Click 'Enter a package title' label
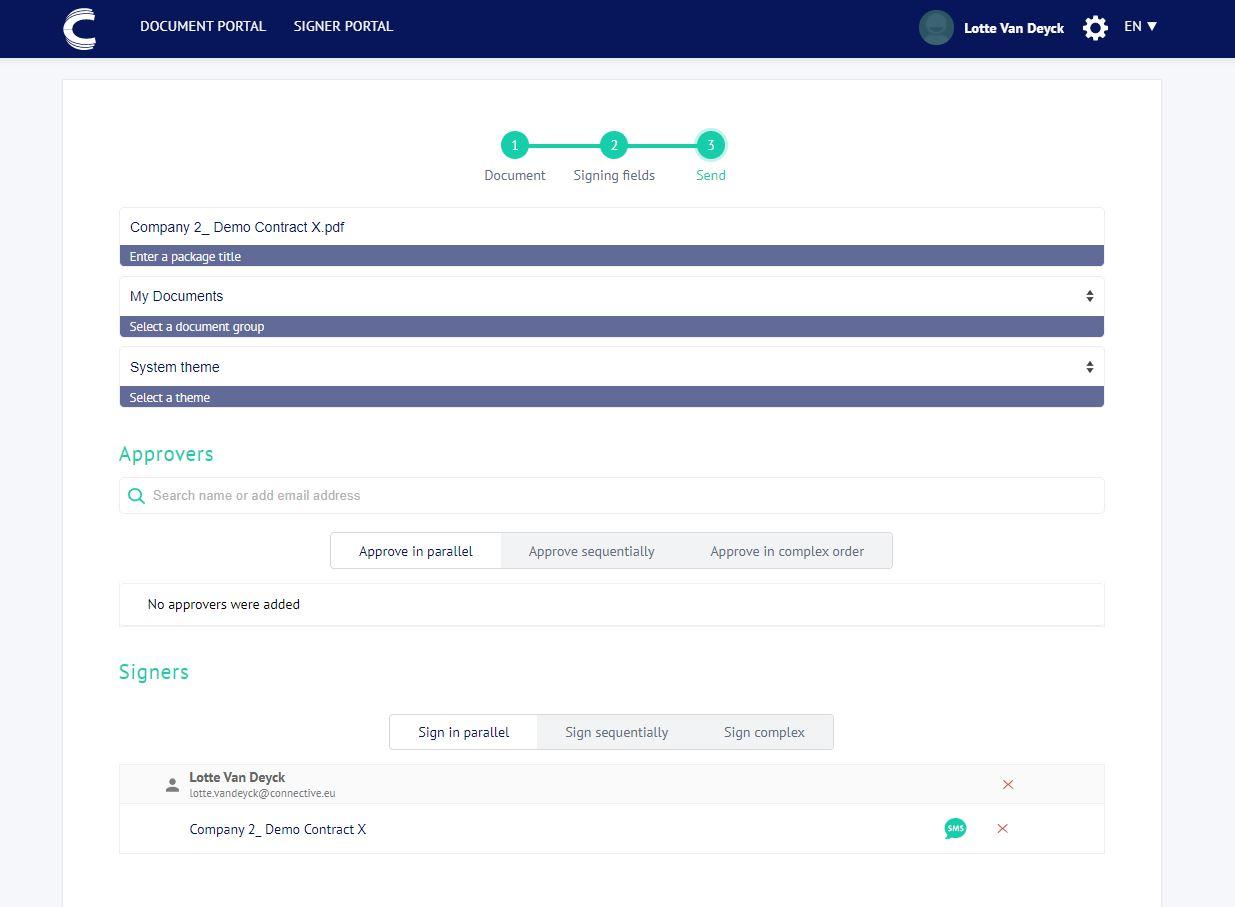Viewport: 1235px width, 907px height. tap(185, 257)
